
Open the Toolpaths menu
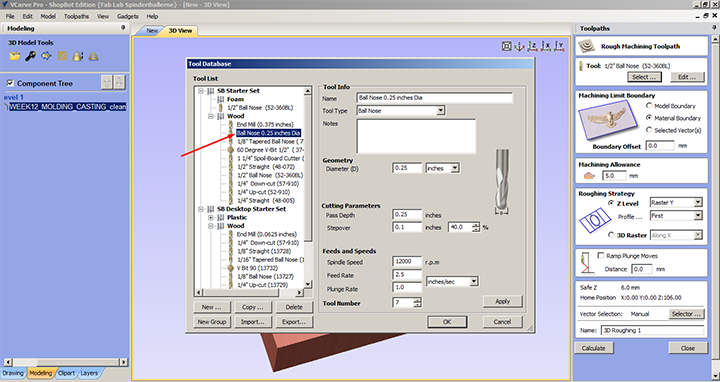[76, 17]
